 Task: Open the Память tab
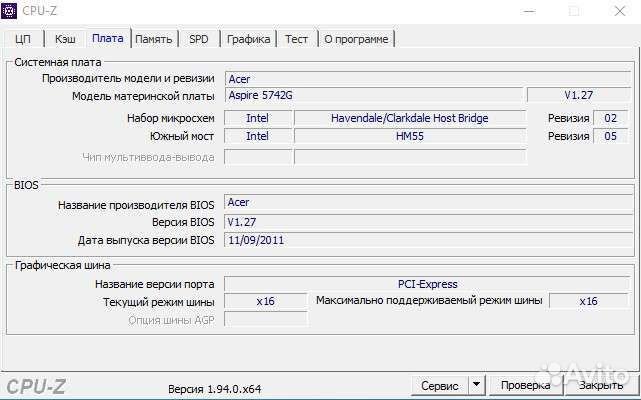(154, 39)
